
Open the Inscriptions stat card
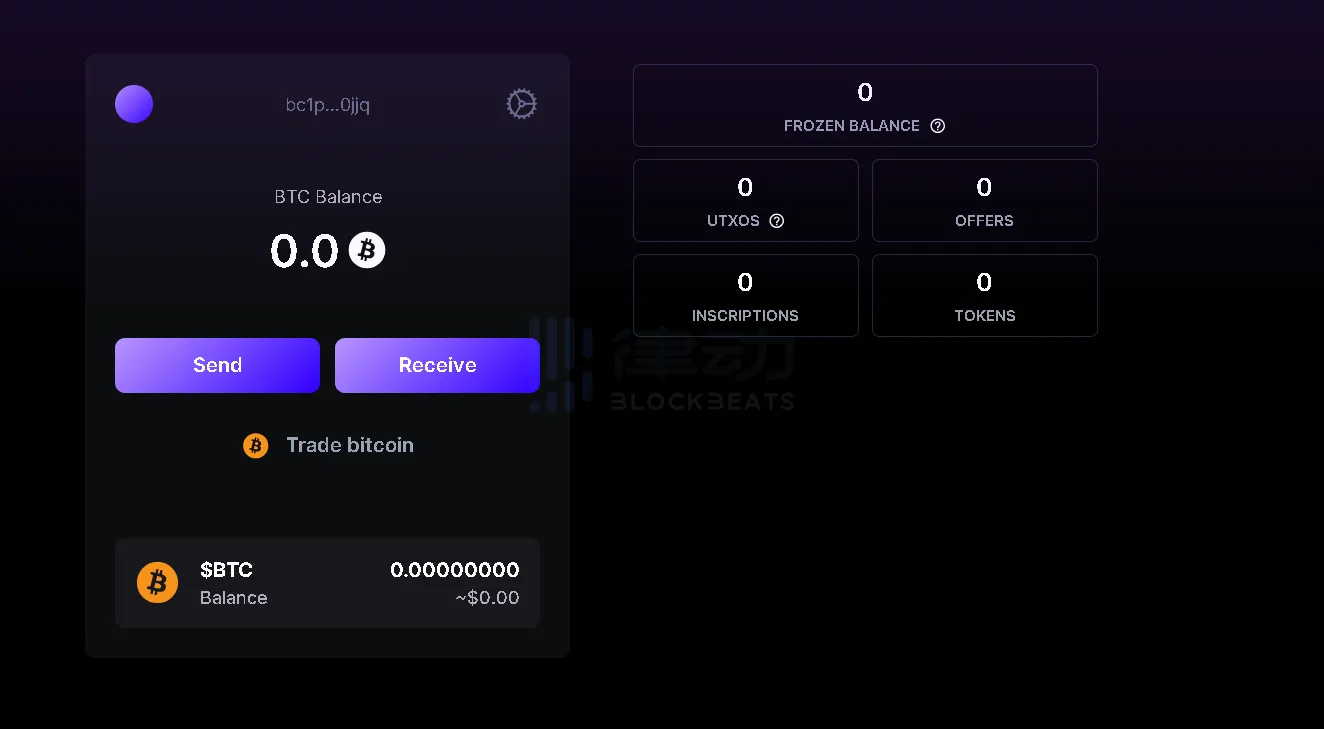(745, 295)
